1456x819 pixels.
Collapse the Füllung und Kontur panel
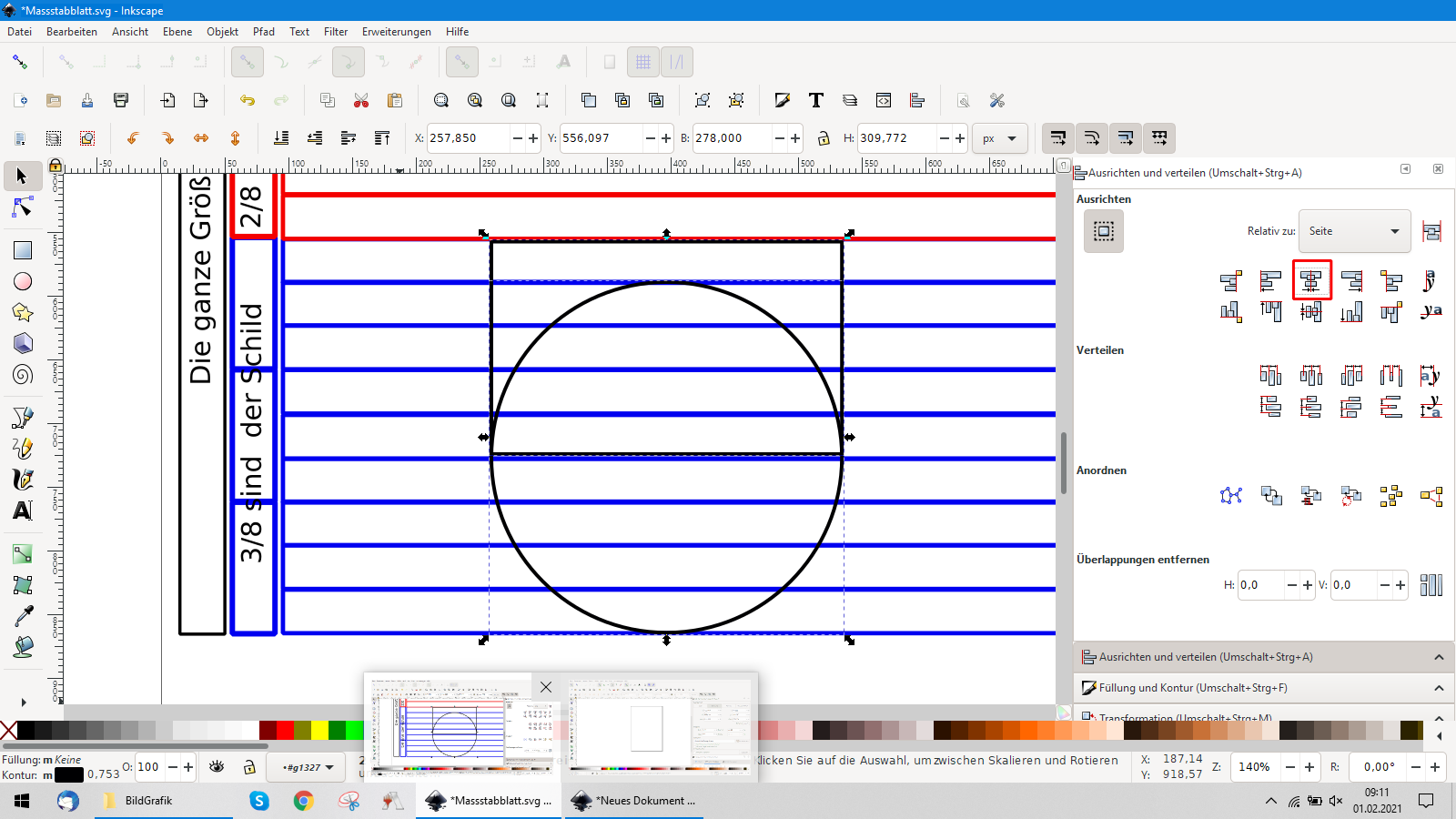point(1439,688)
